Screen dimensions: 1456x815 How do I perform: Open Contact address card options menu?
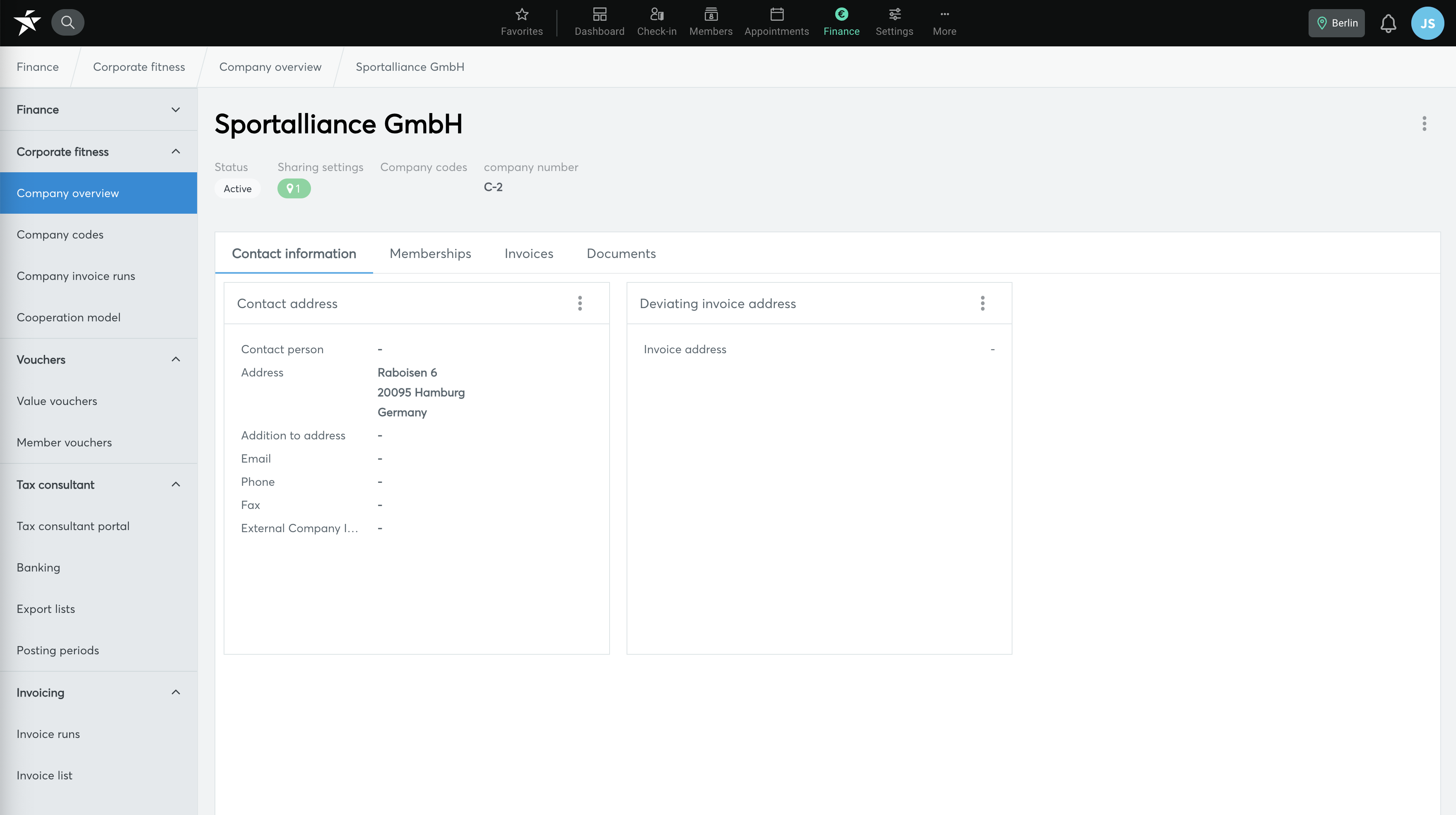pyautogui.click(x=580, y=304)
